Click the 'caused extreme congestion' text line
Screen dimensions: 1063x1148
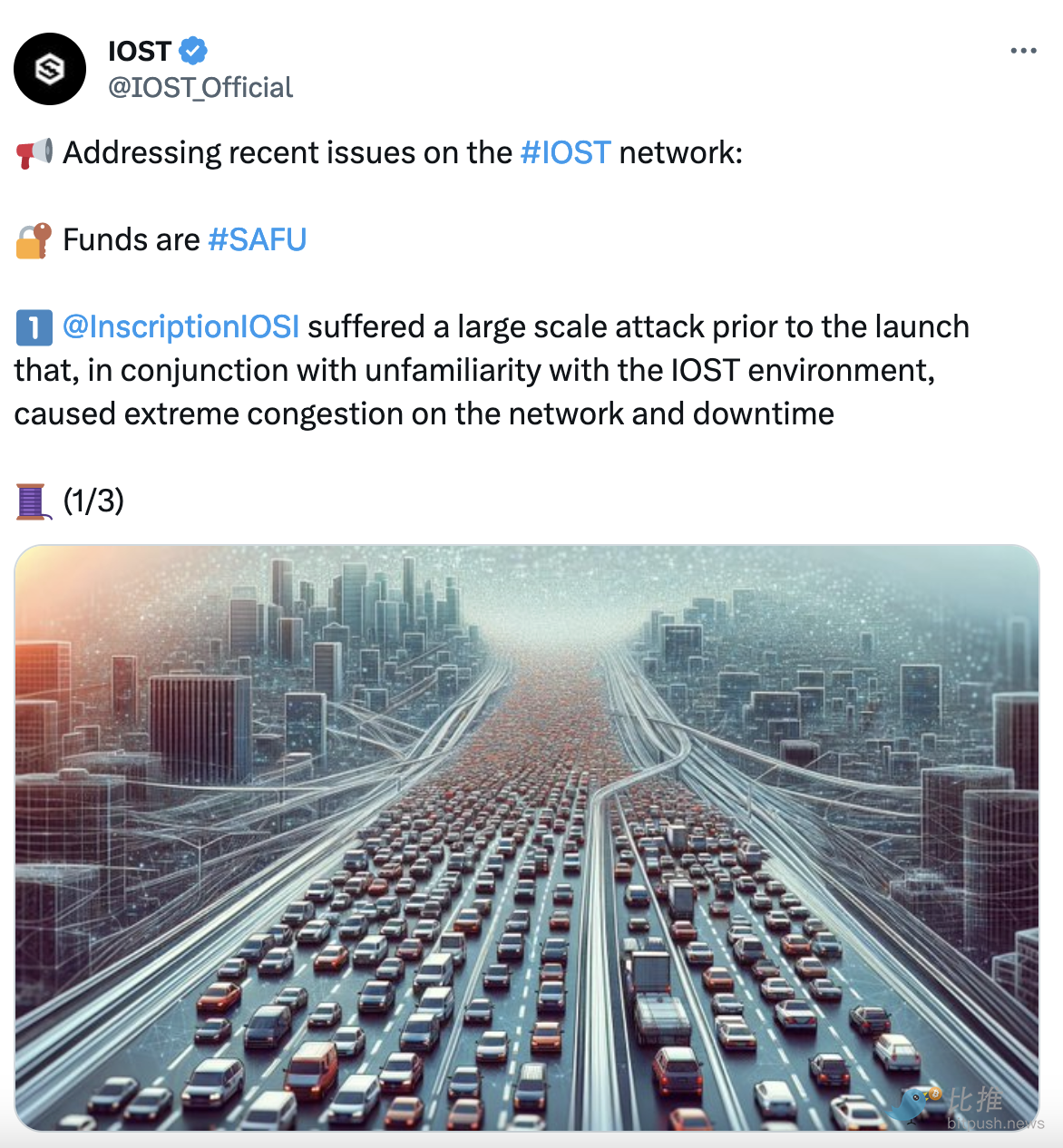pos(424,413)
